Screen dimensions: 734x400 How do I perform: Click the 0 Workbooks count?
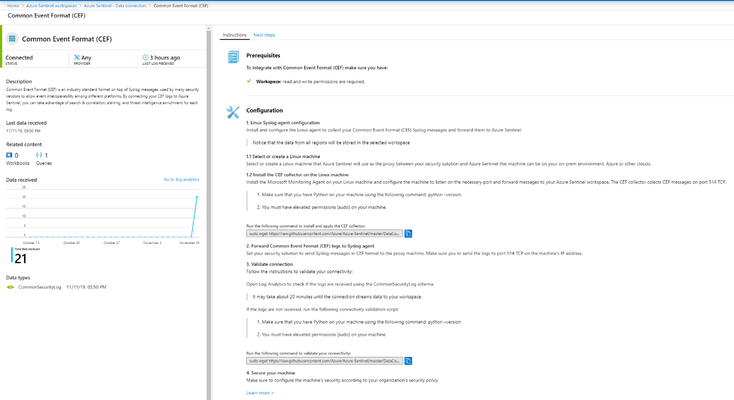[x=16, y=156]
